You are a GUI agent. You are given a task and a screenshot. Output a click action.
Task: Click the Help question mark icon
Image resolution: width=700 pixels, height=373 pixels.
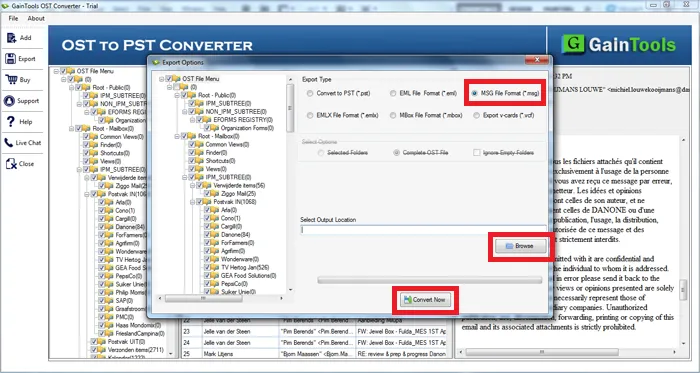click(x=11, y=121)
